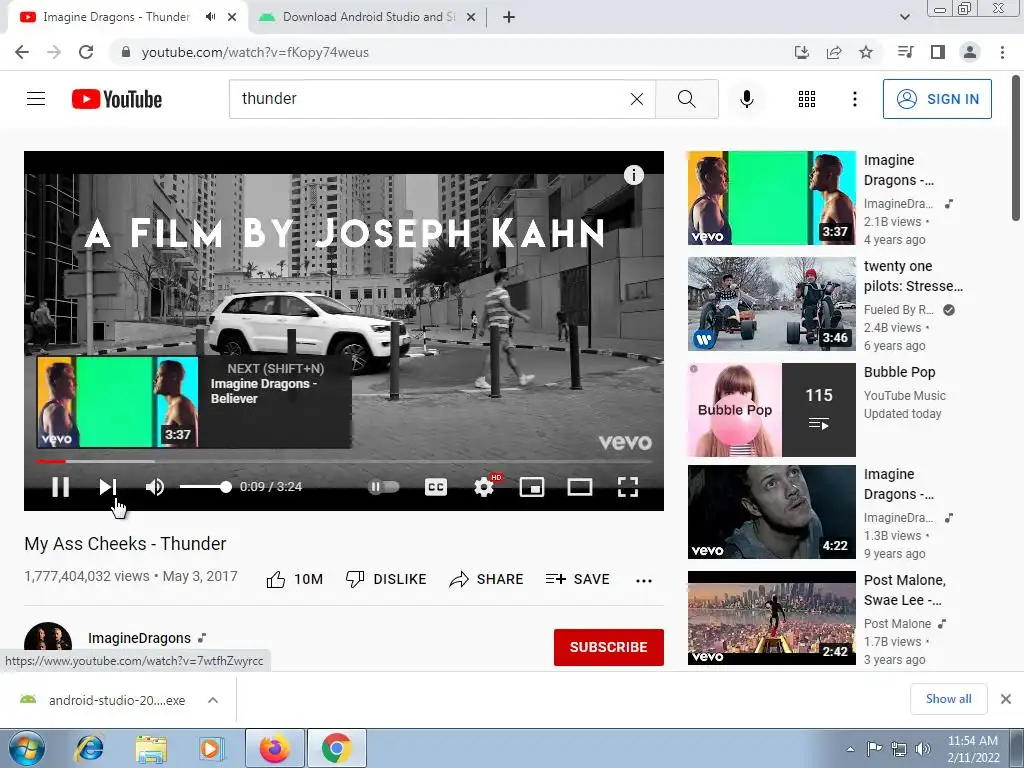Clear the search text with the X
Image resolution: width=1024 pixels, height=768 pixels.
[x=637, y=99]
